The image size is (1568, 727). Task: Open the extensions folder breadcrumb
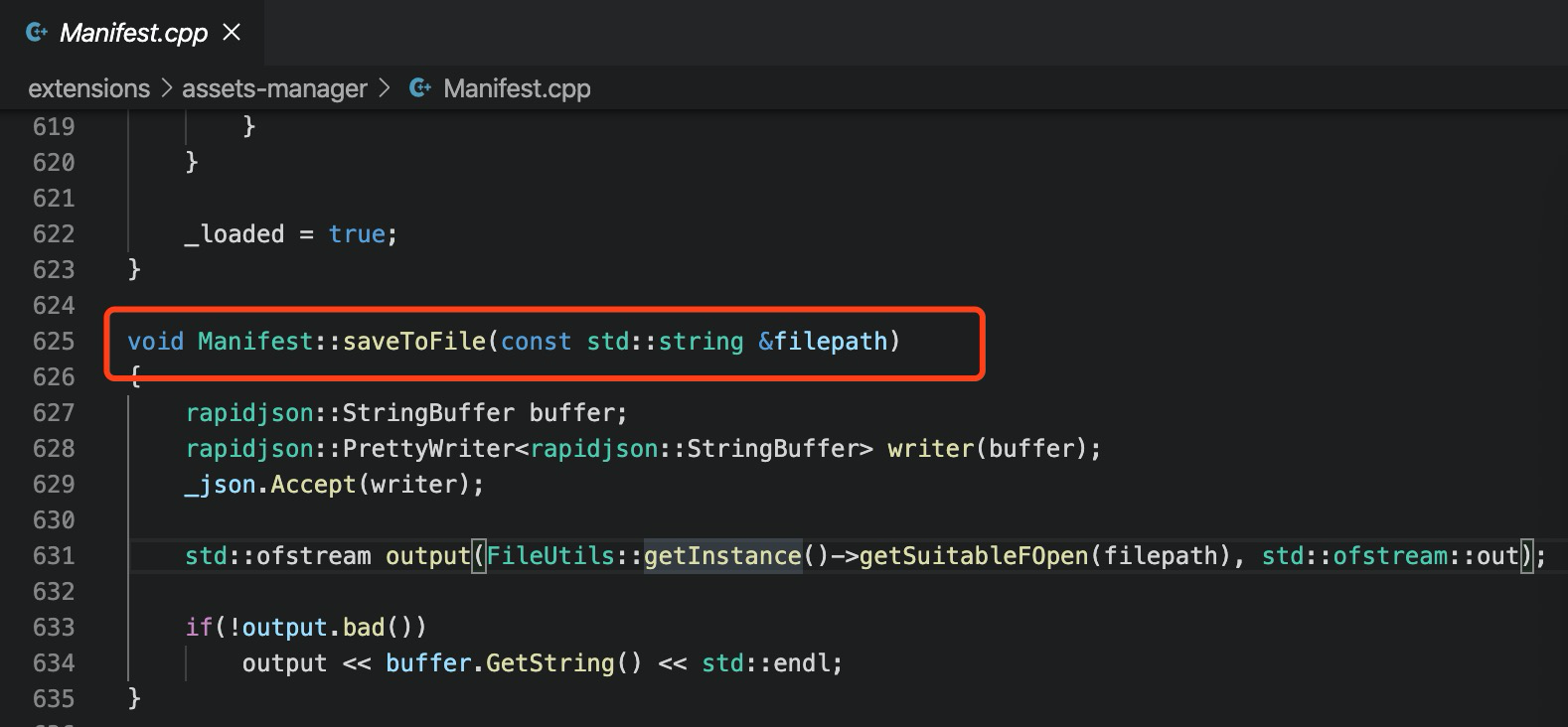click(88, 88)
